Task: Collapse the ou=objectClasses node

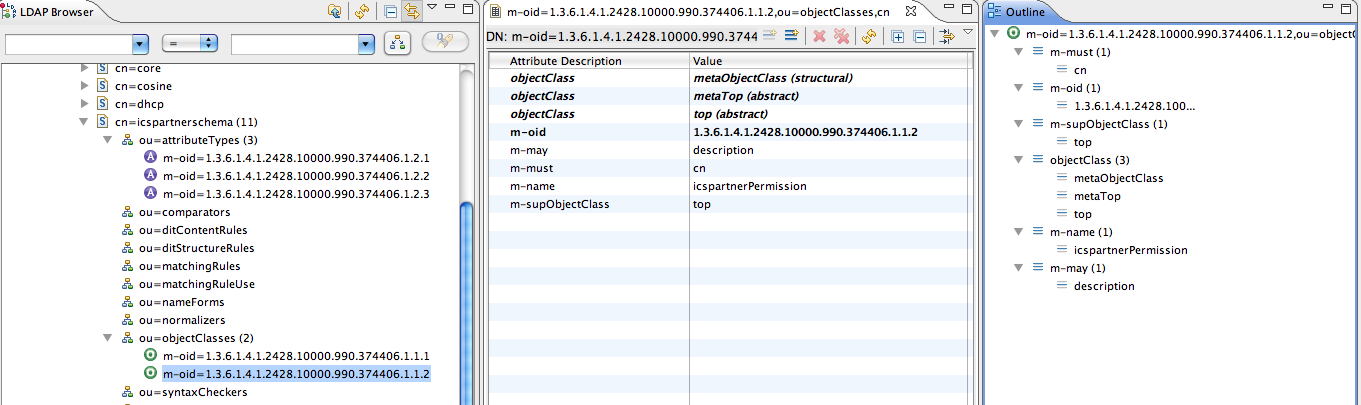Action: [108, 338]
